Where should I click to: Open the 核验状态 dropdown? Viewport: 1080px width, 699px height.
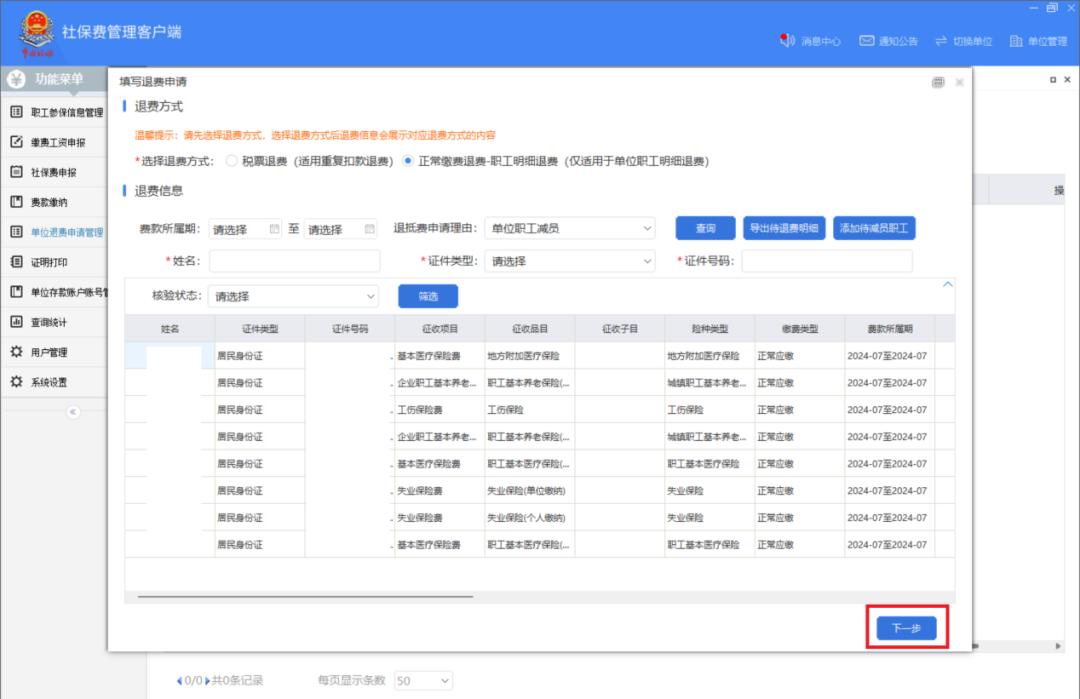pos(294,296)
